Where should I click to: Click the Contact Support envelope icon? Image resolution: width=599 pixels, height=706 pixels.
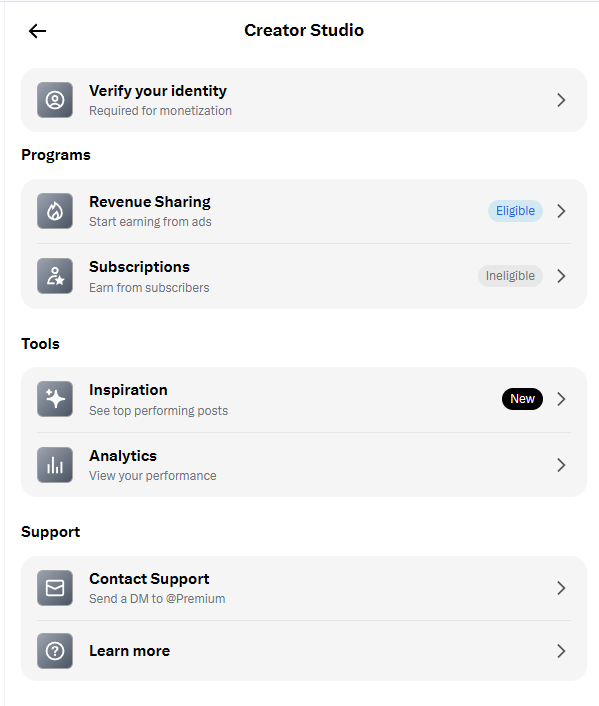point(55,588)
